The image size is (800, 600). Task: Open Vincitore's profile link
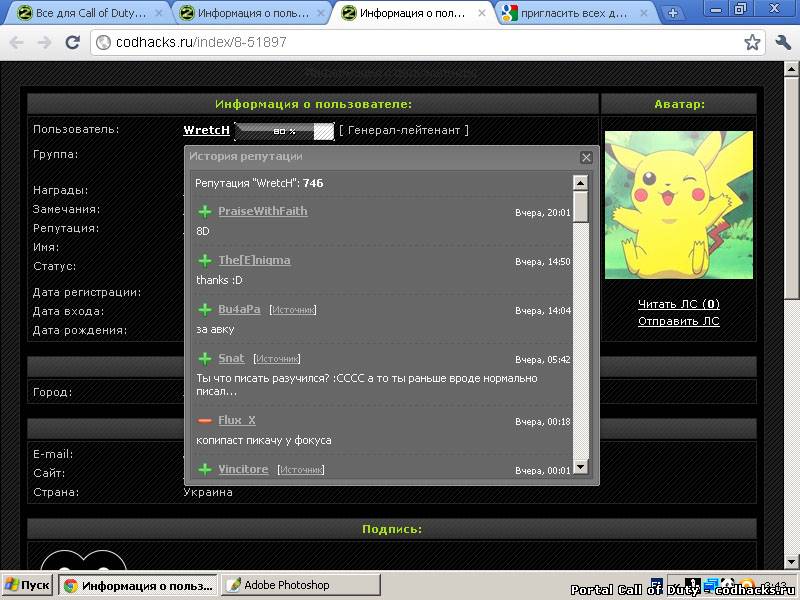[x=243, y=469]
